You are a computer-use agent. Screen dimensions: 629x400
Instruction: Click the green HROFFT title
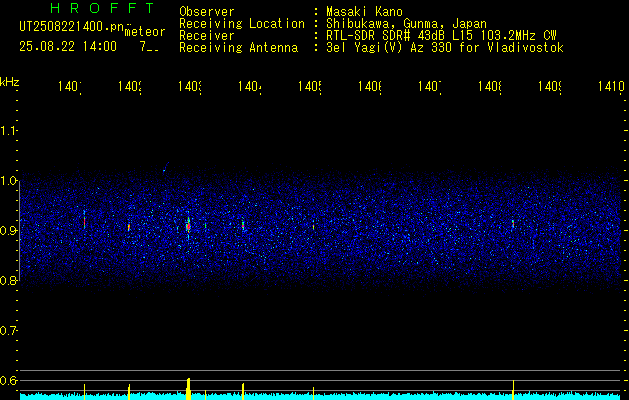[103, 8]
